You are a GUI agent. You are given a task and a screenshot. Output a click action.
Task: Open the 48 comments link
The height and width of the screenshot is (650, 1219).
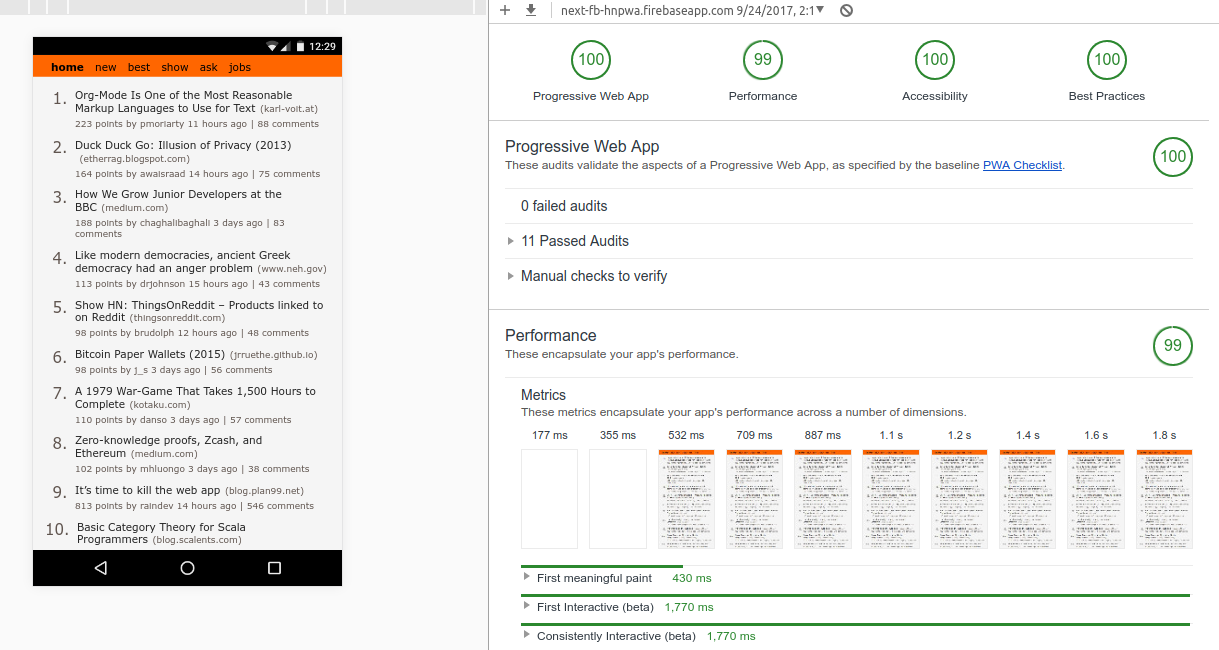coord(278,333)
